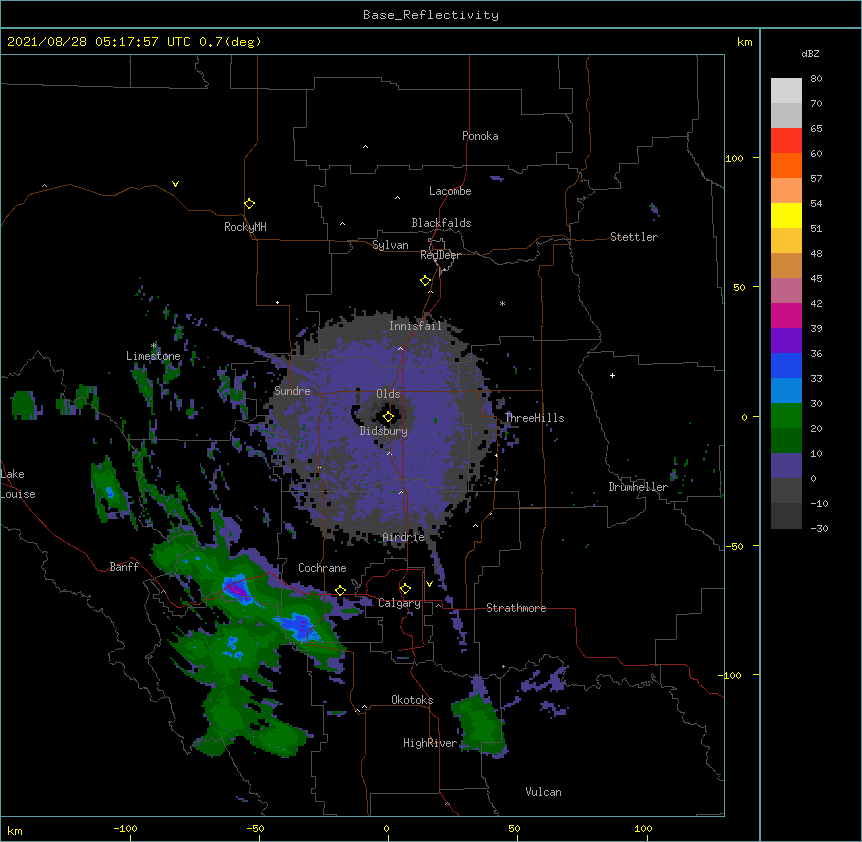The width and height of the screenshot is (862, 842).
Task: Click the 10 dBZ purple legend swatch
Action: pos(786,466)
